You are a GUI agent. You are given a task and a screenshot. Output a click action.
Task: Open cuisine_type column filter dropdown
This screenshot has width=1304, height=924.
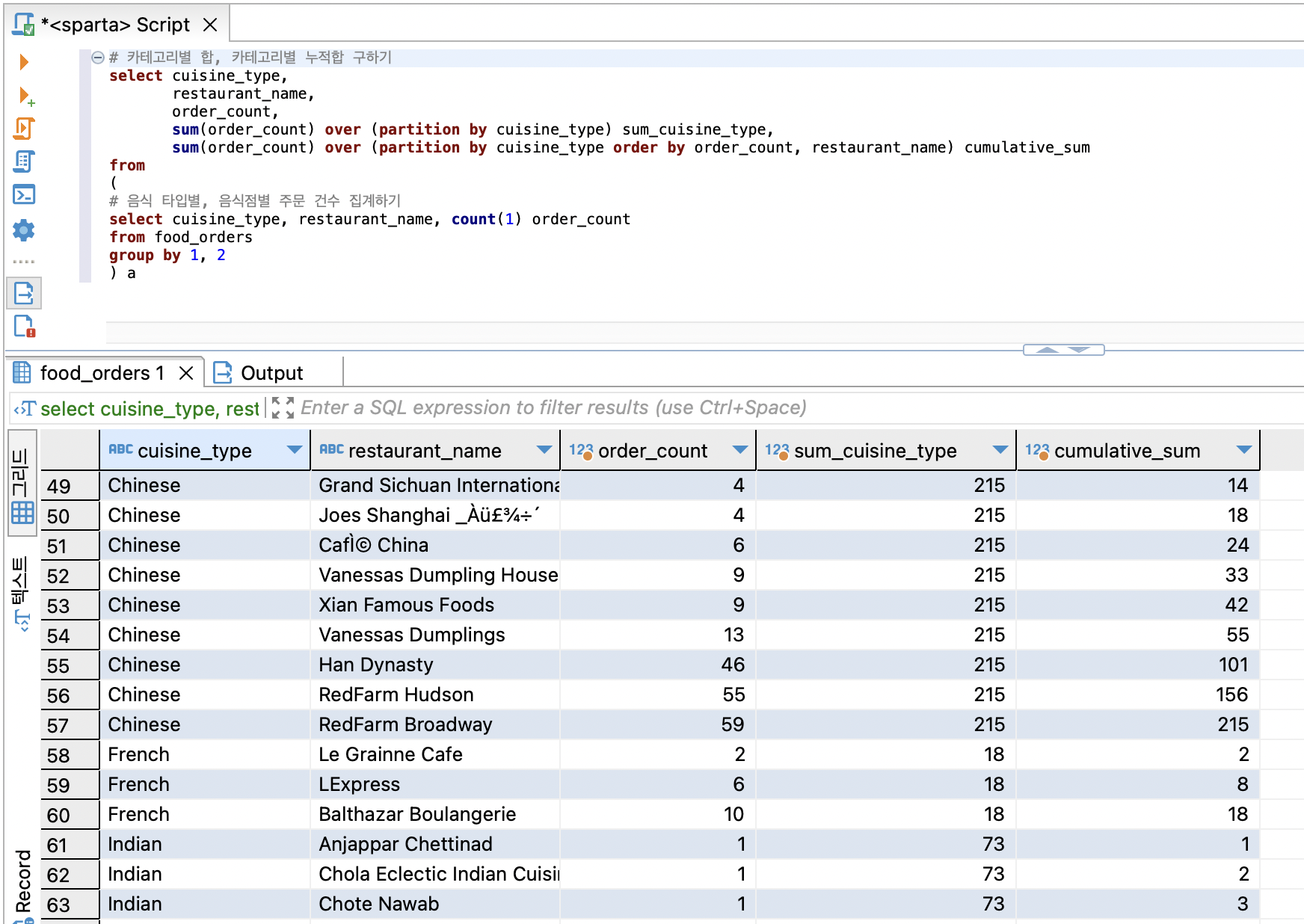tap(295, 450)
